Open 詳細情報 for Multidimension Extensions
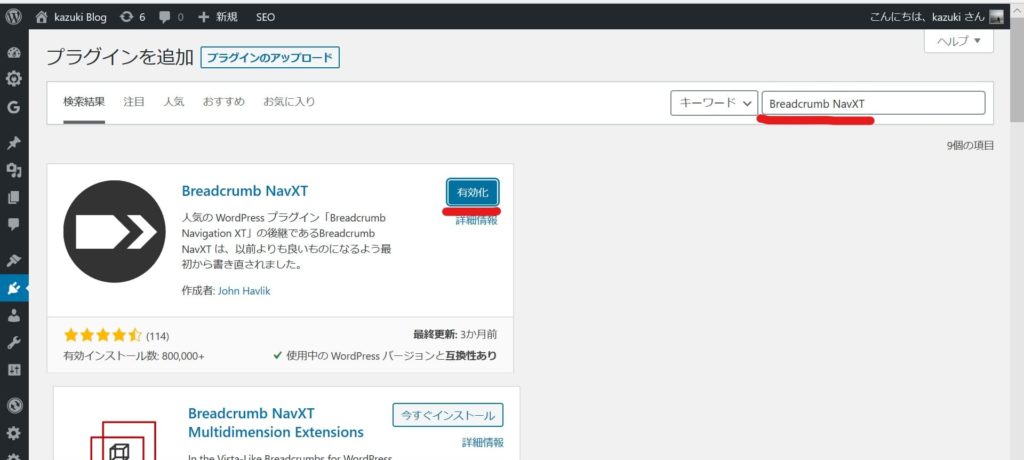Viewport: 1024px width, 460px height. point(483,442)
